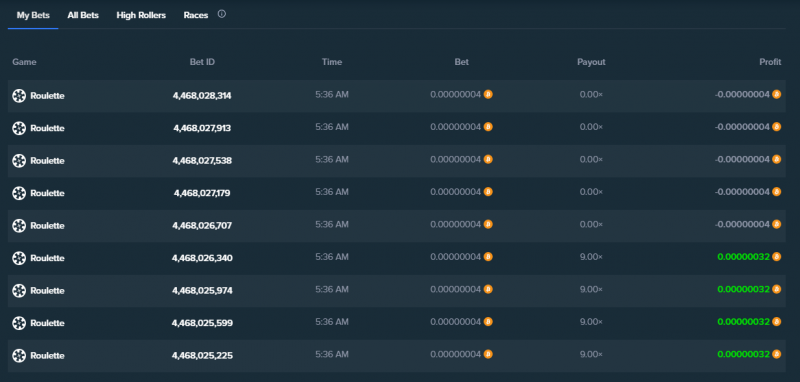The width and height of the screenshot is (800, 382).
Task: Click bitcoin icon in Bet column, row 4,468,025,599
Action: 488,322
